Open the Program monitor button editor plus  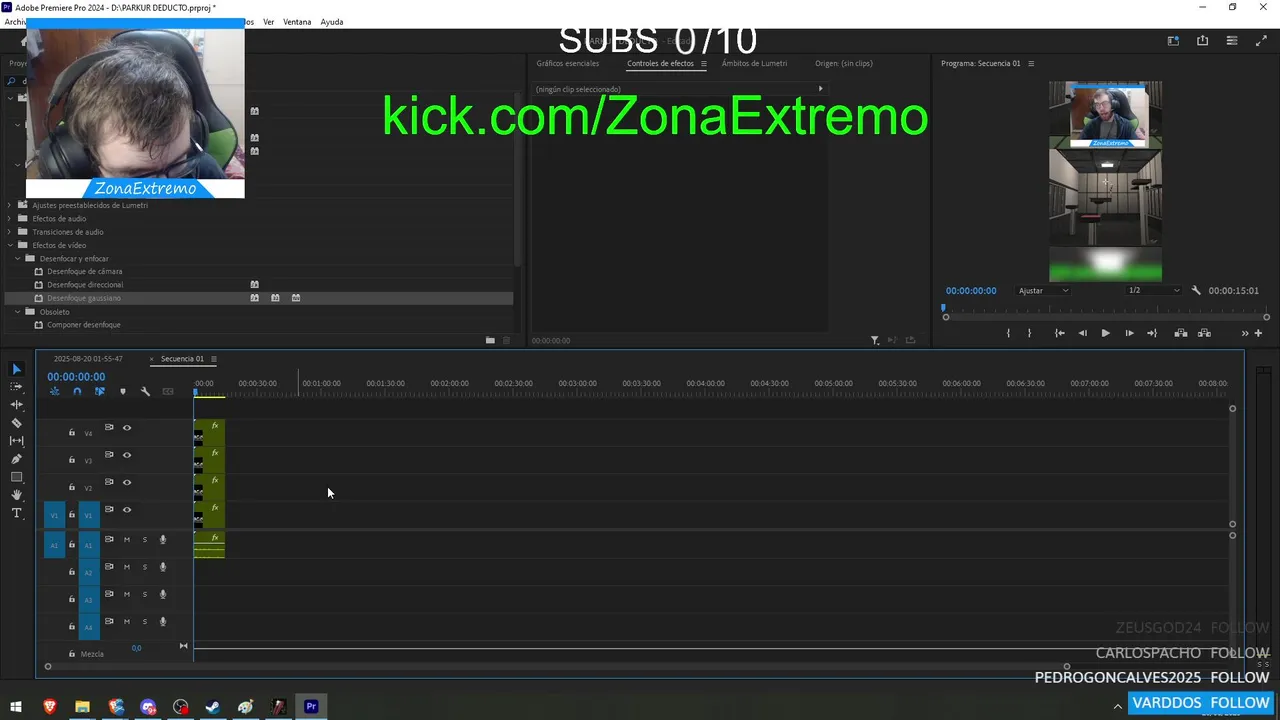[1258, 333]
